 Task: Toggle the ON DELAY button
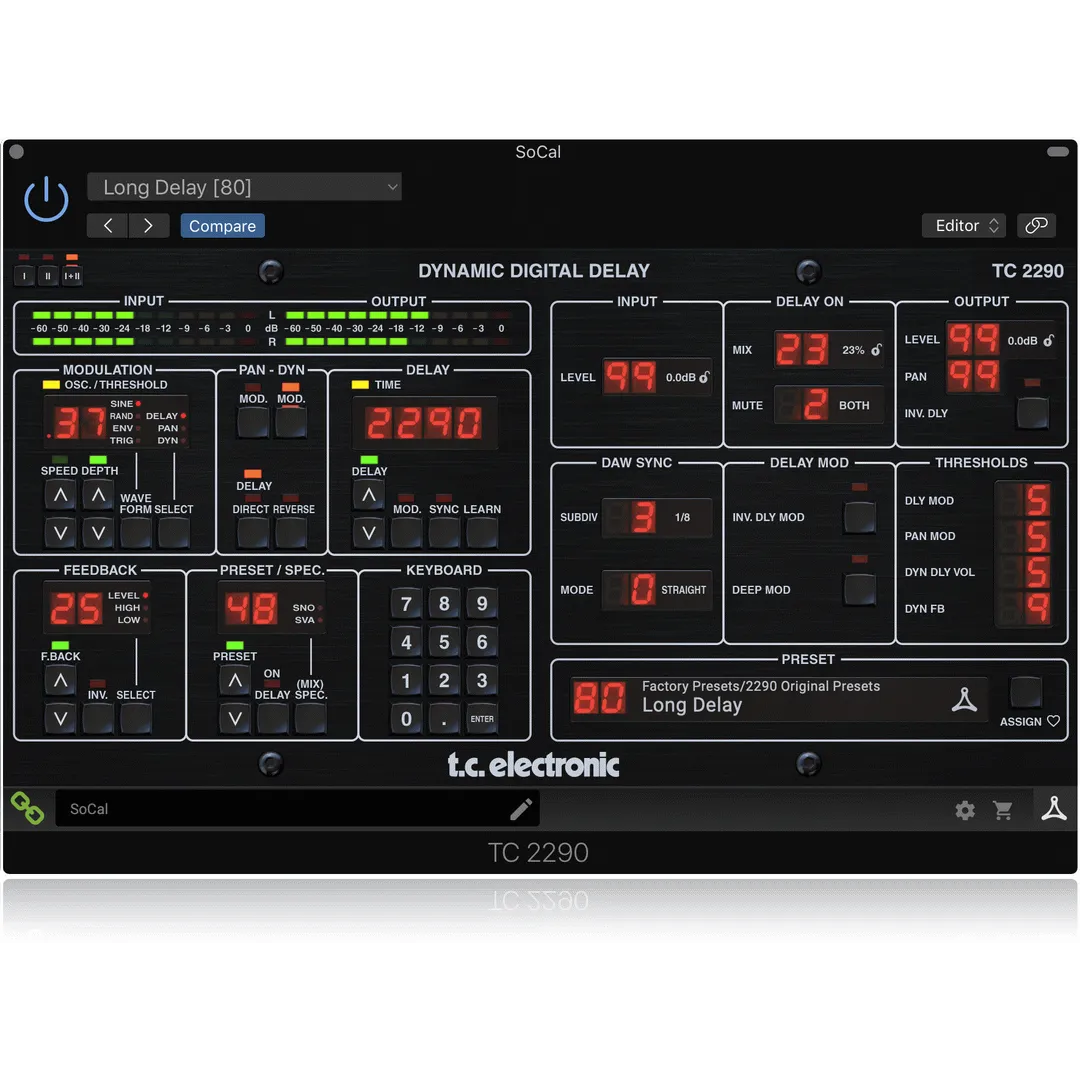[x=273, y=718]
